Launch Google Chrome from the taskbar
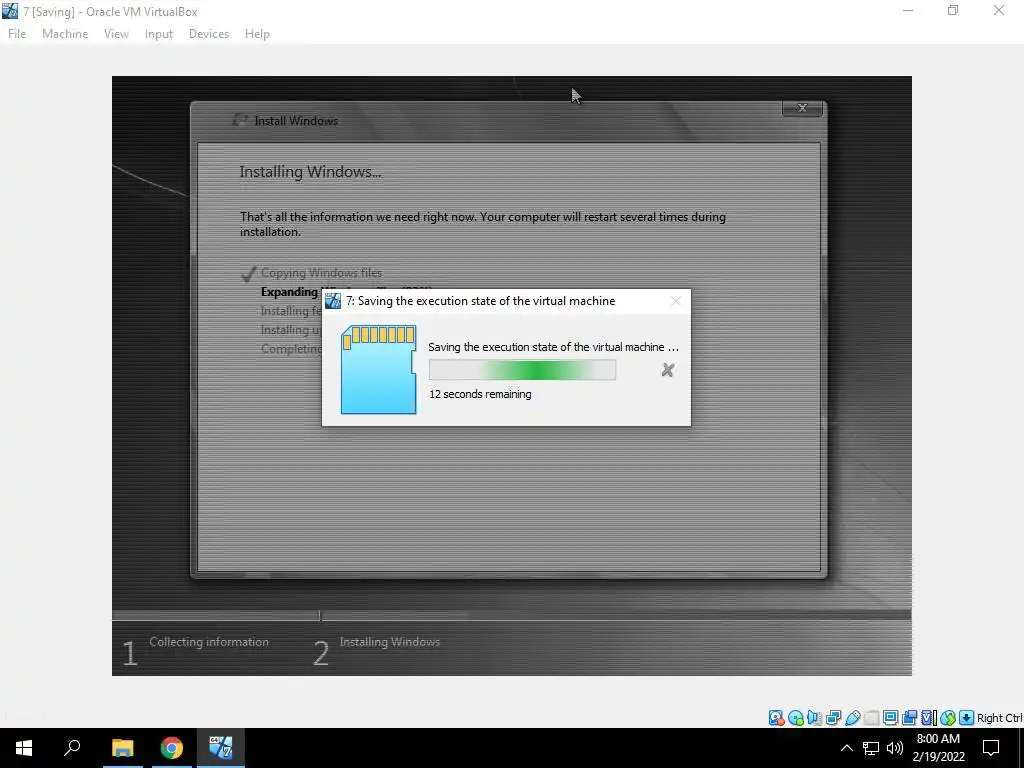1024x768 pixels. click(x=172, y=748)
